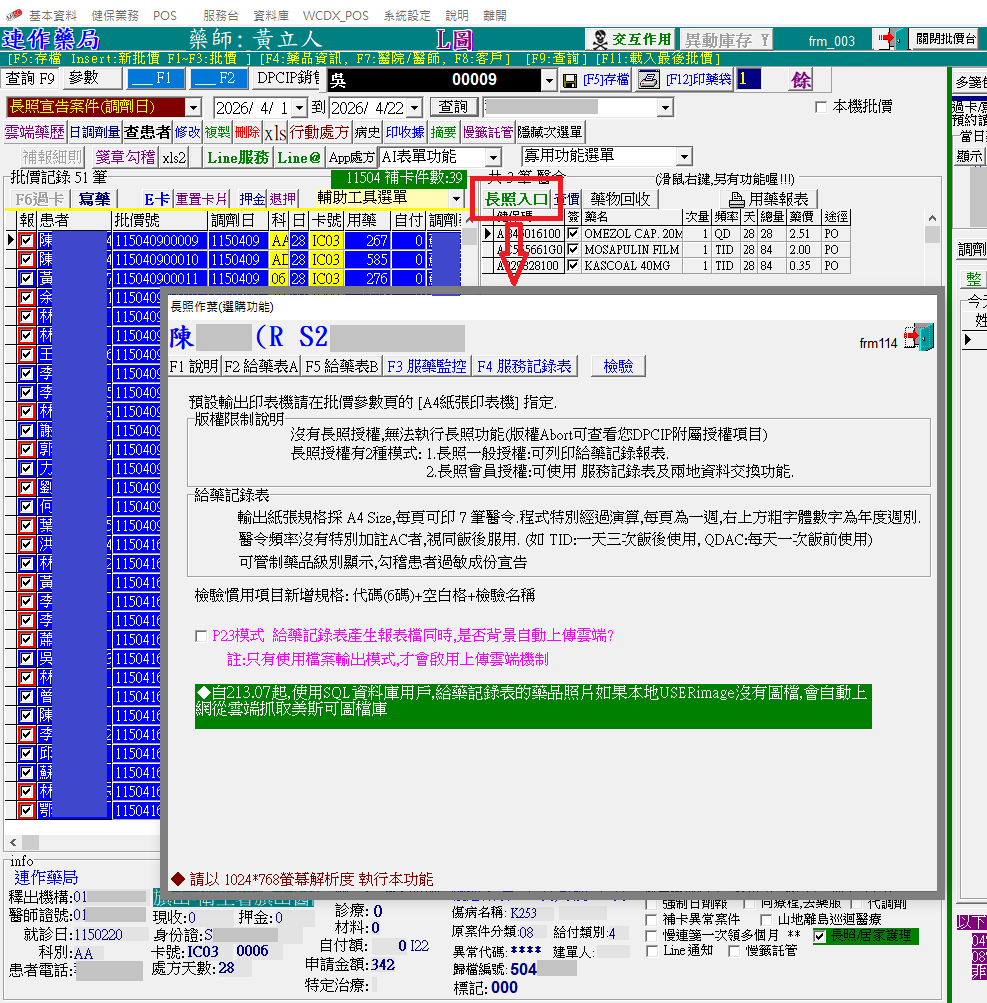Click the printer icon for [F12]印藥袋
Viewport: 987px width, 1003px height.
[649, 80]
